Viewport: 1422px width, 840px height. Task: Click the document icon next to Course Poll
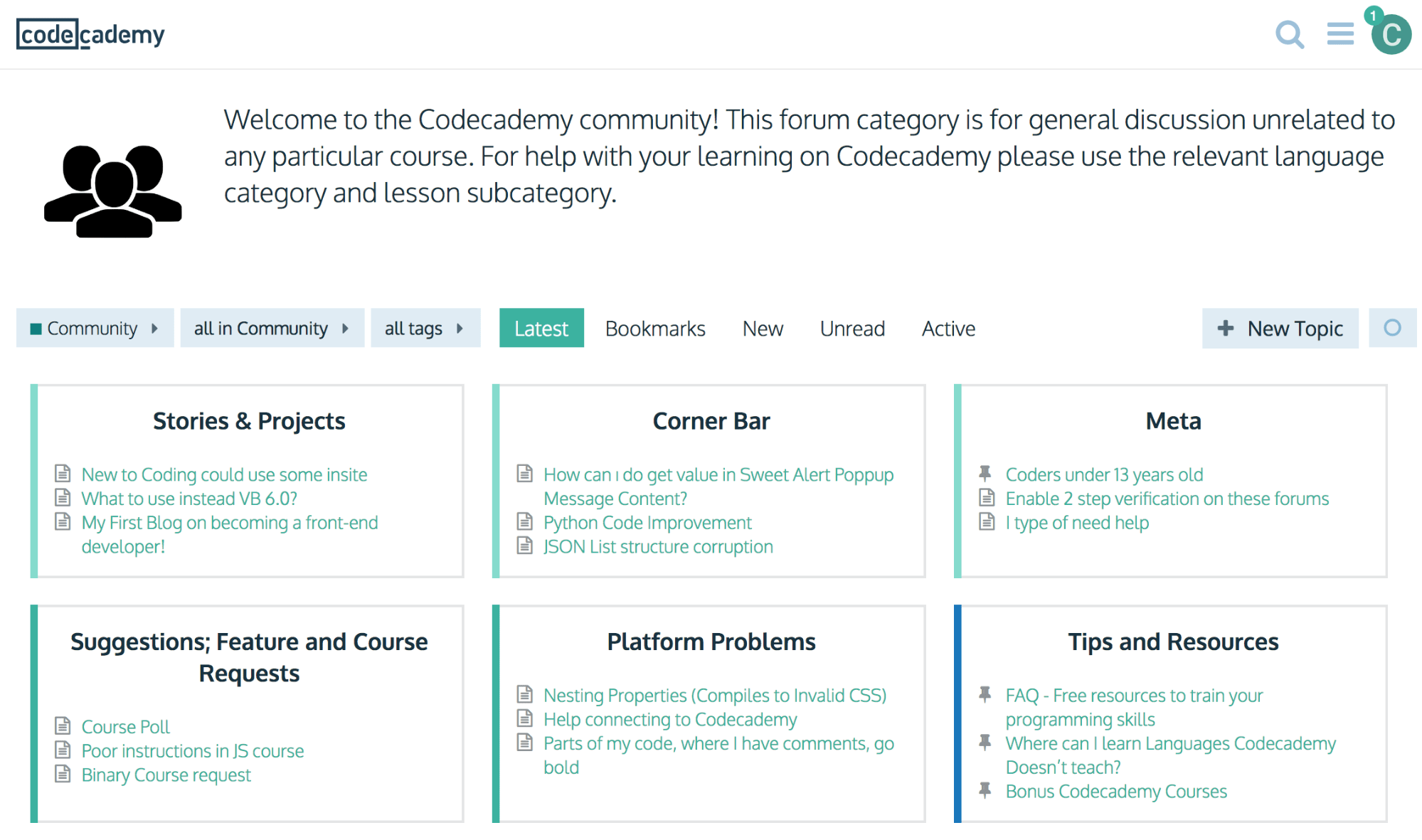(x=63, y=725)
